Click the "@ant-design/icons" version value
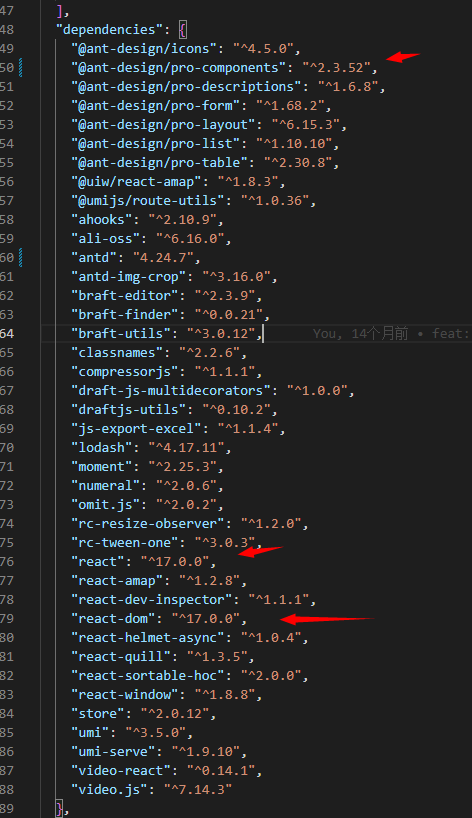The image size is (472, 818). pyautogui.click(x=263, y=49)
